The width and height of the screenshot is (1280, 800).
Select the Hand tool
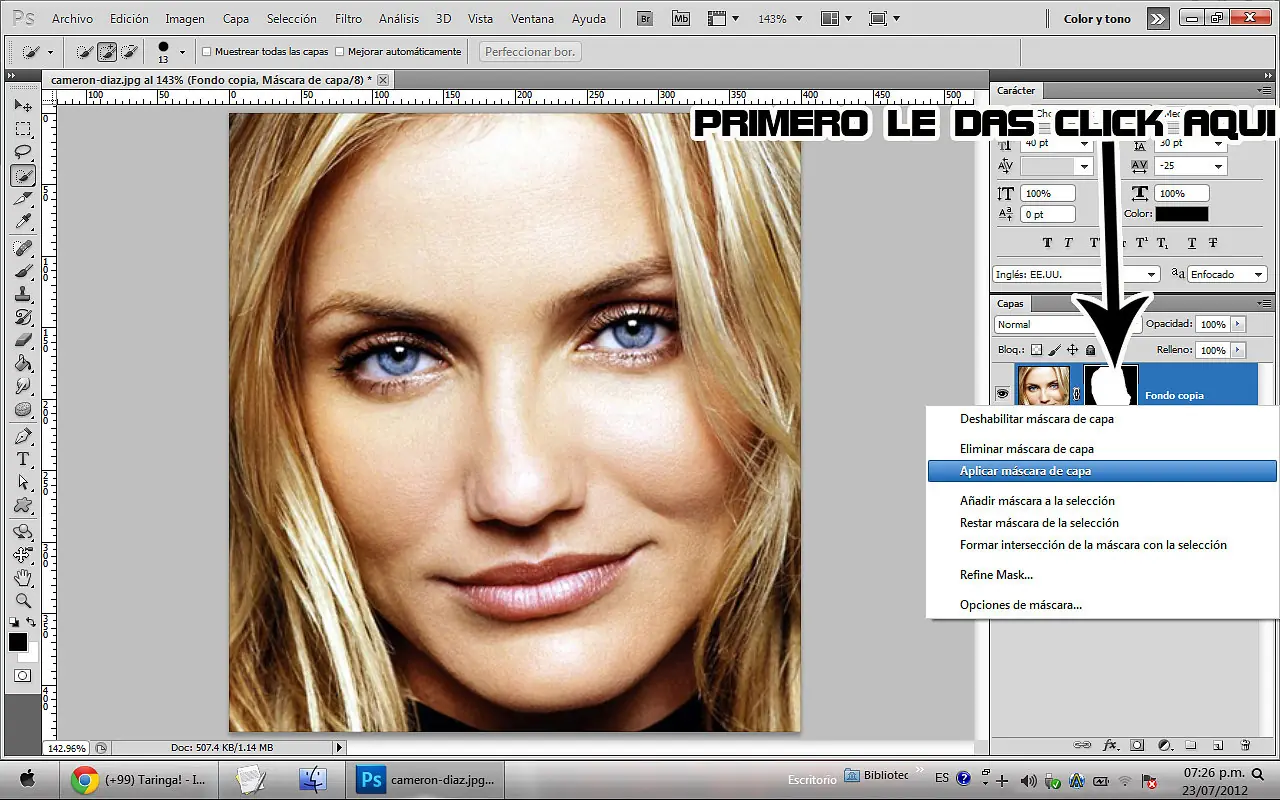[x=23, y=578]
